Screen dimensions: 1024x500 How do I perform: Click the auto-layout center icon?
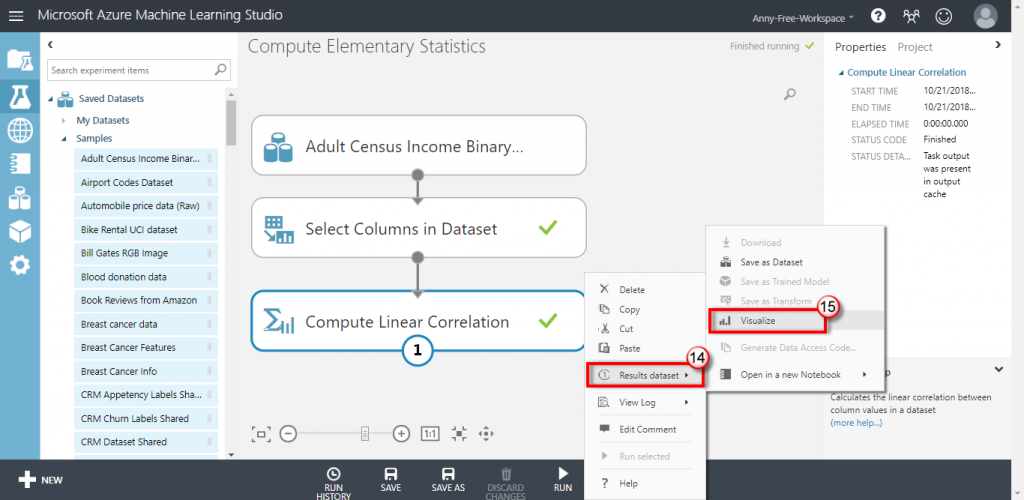coord(459,433)
